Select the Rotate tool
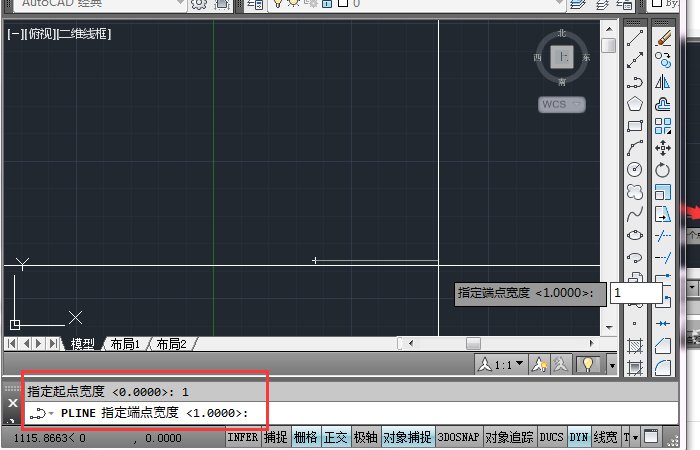700x450 pixels. tap(663, 170)
